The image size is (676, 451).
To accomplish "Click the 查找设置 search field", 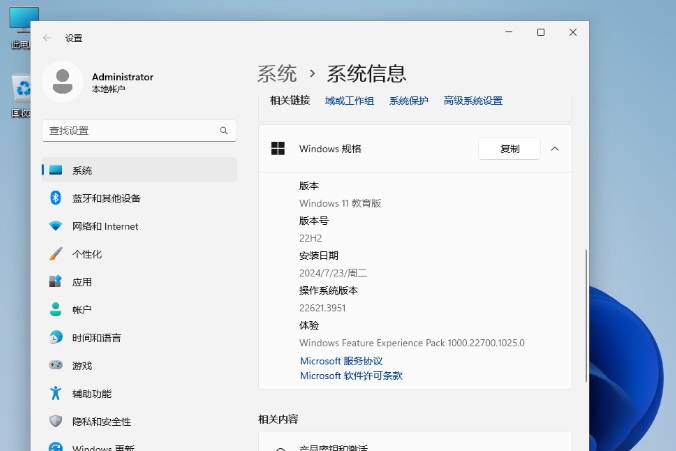I will coord(130,131).
